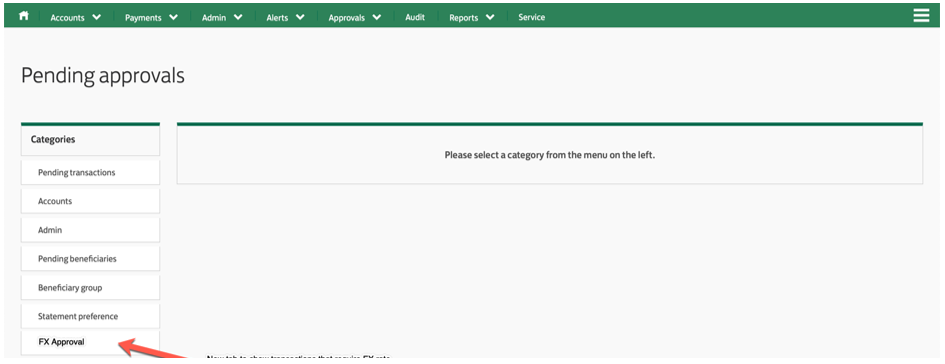Select FX Approval category

(90, 342)
